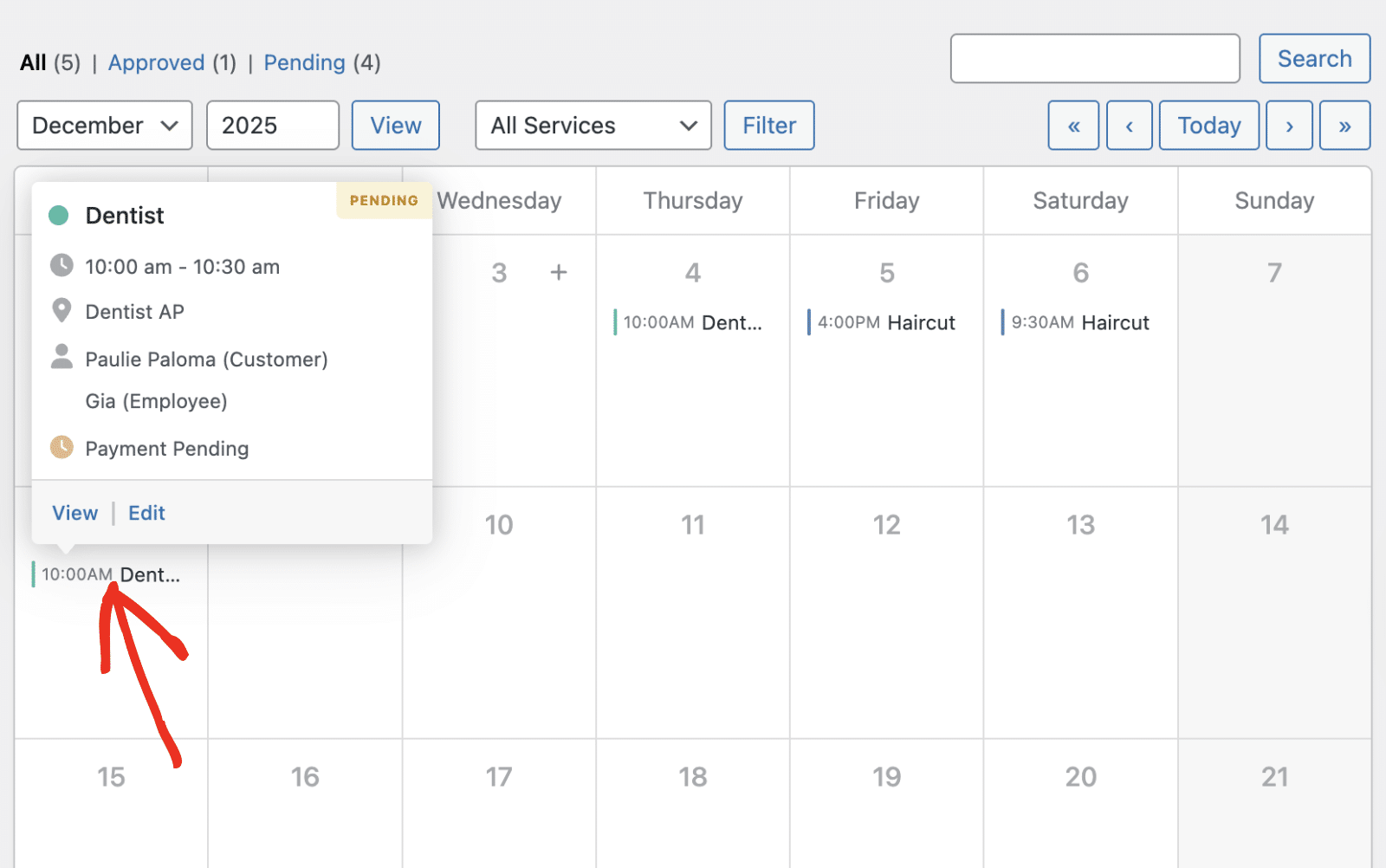
Task: Focus the appointment search text field
Action: pos(1095,59)
